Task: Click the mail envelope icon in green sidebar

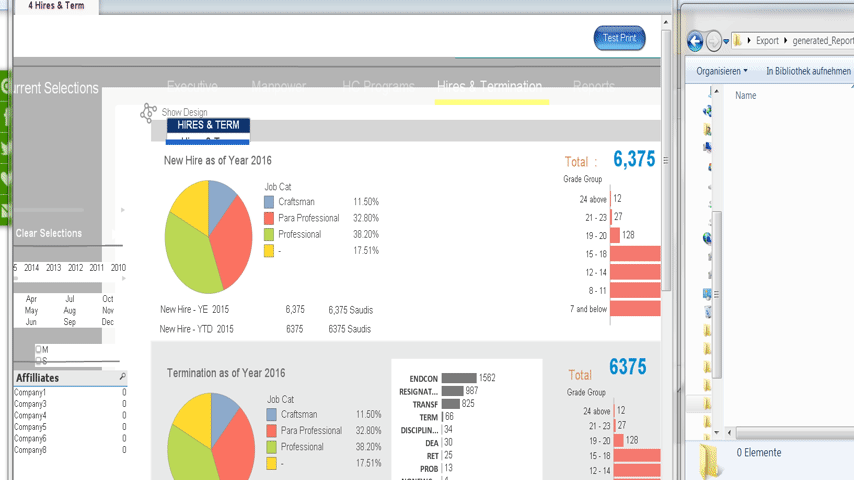Action: 5,211
